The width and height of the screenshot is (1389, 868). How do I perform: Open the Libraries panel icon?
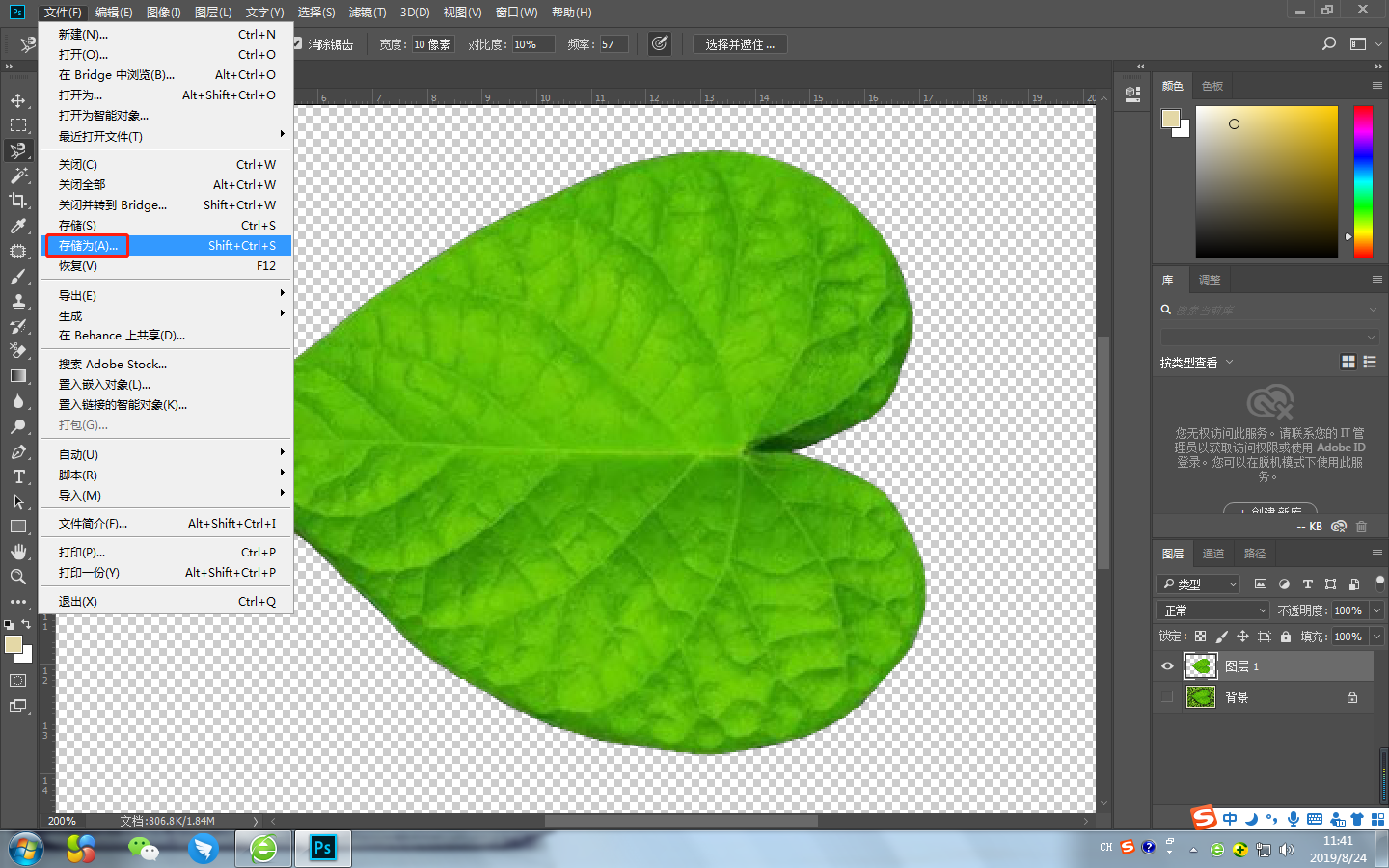(x=1168, y=280)
